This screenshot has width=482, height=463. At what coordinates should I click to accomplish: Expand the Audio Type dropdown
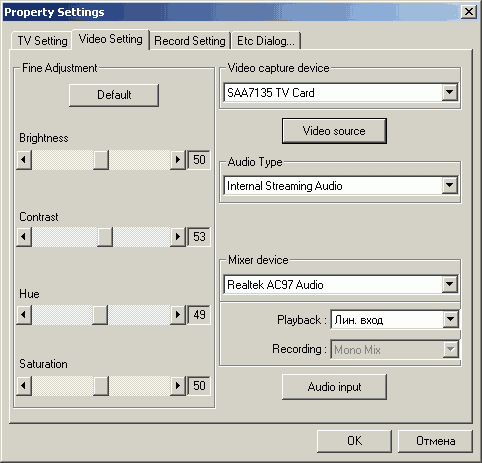coord(450,185)
